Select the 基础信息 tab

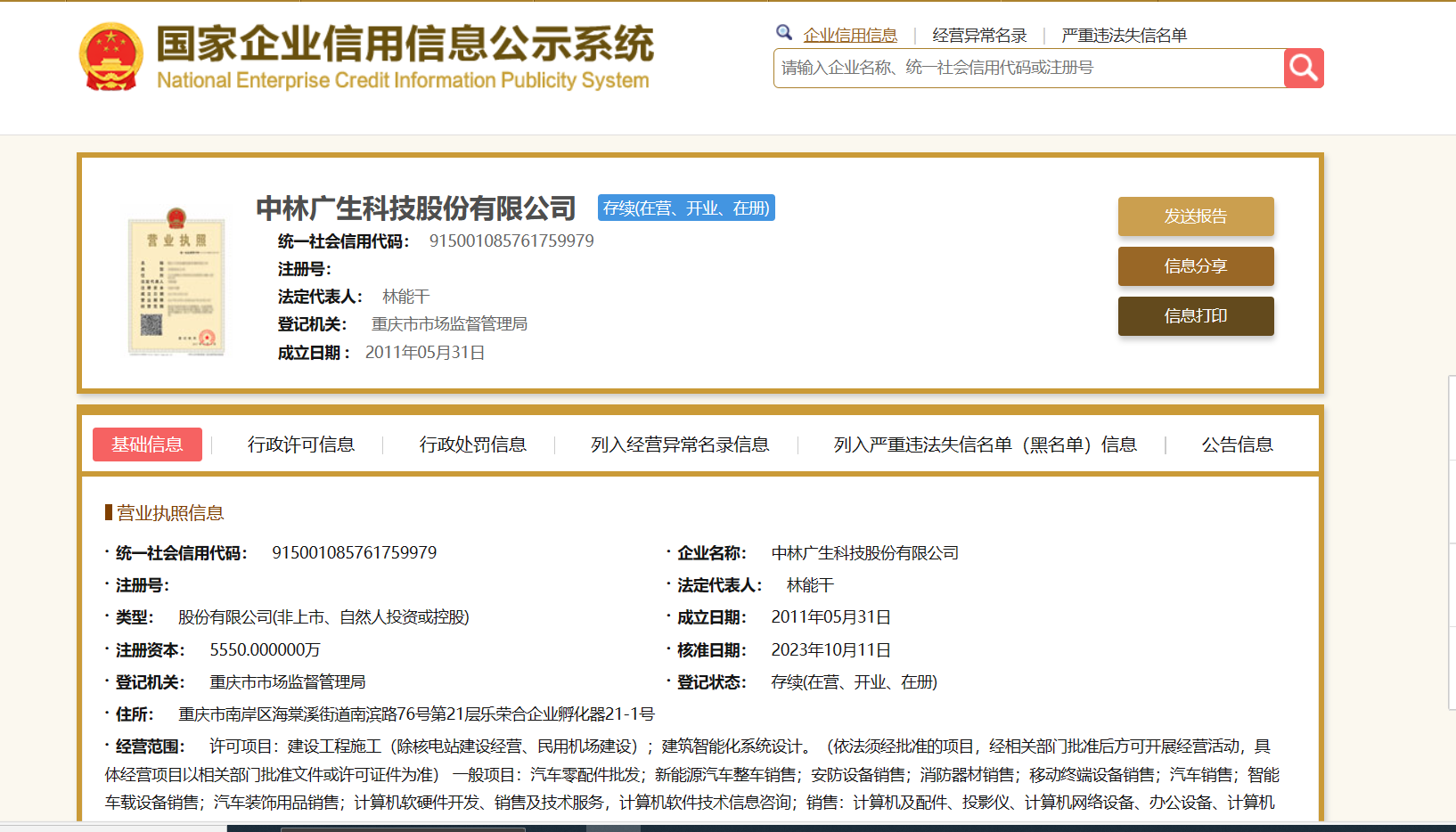(147, 445)
